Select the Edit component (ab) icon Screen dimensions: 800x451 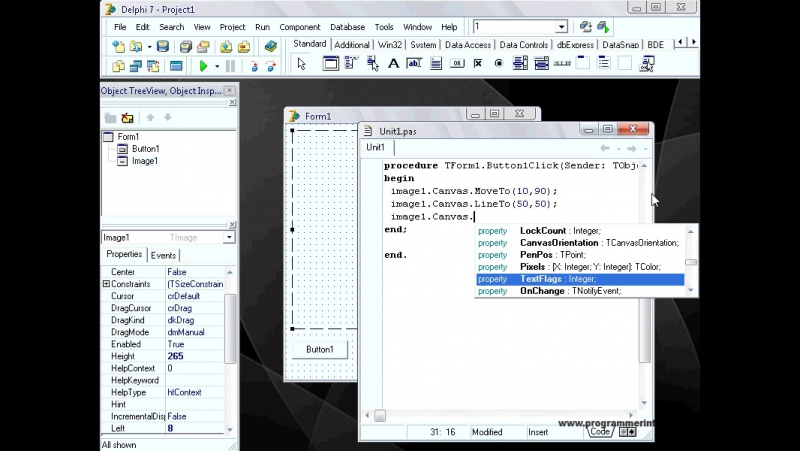414,64
